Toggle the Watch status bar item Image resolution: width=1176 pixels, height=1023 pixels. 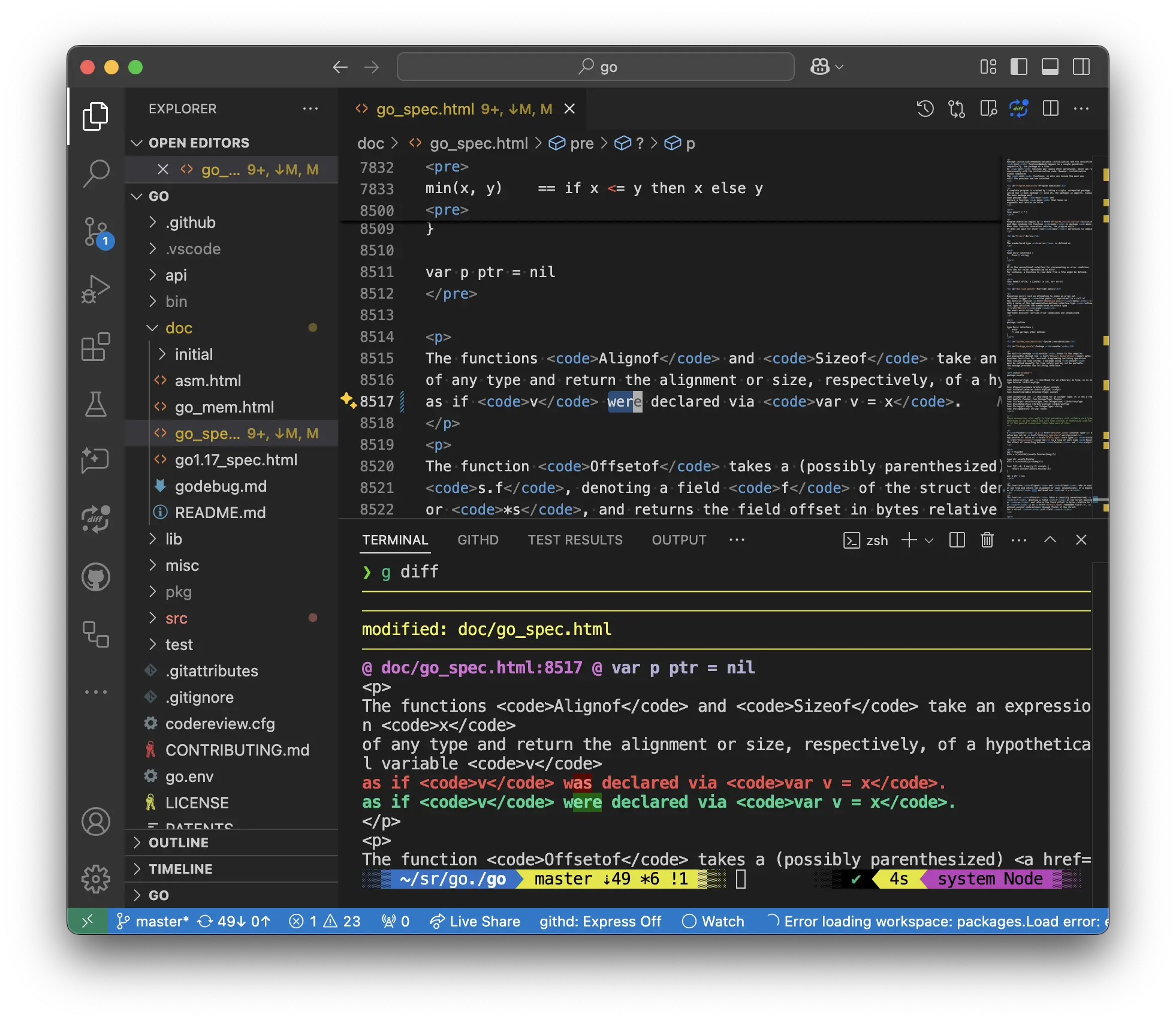point(713,921)
